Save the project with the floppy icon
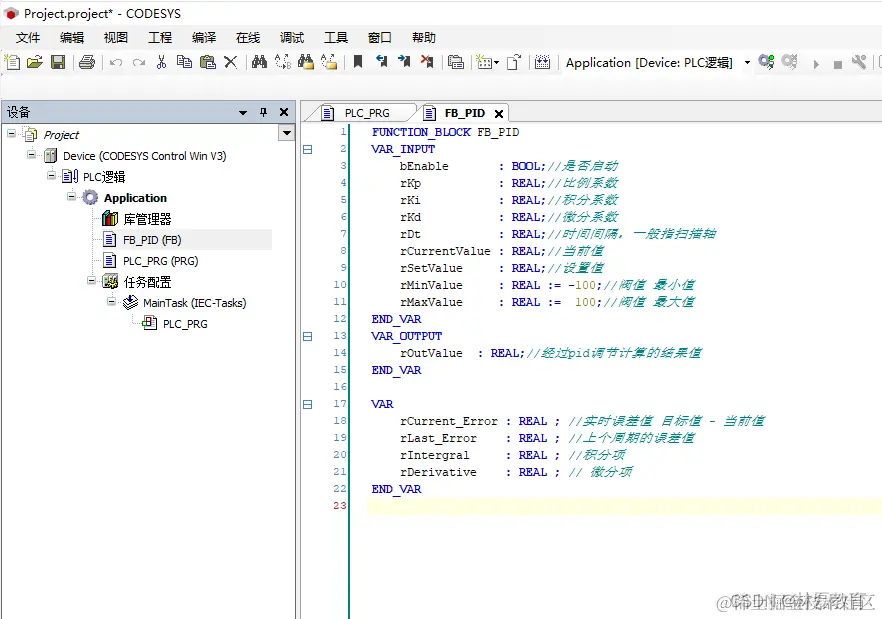Viewport: 882px width, 619px height. point(58,62)
